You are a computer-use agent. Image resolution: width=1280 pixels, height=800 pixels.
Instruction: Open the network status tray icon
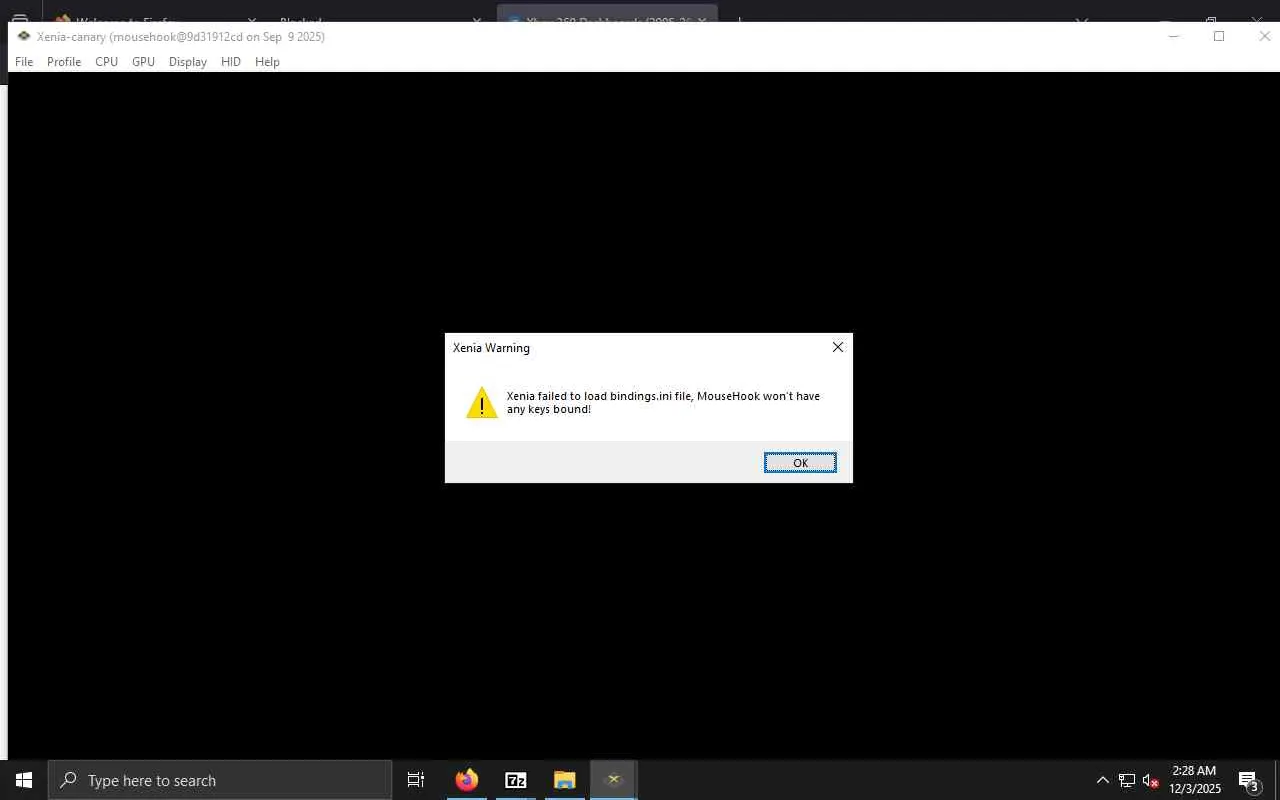pos(1127,780)
